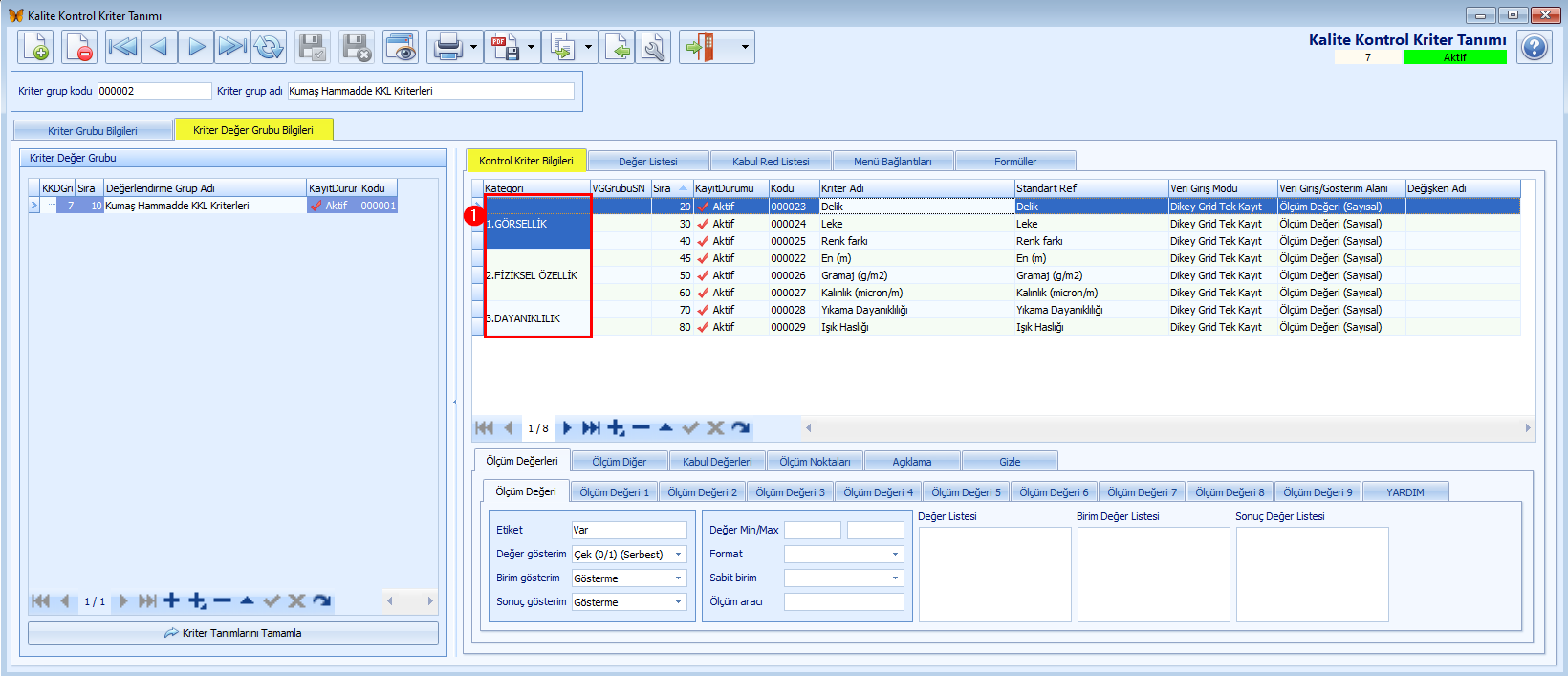1568x676 pixels.
Task: Click the Kriter grup kodu input field
Action: pos(154,91)
